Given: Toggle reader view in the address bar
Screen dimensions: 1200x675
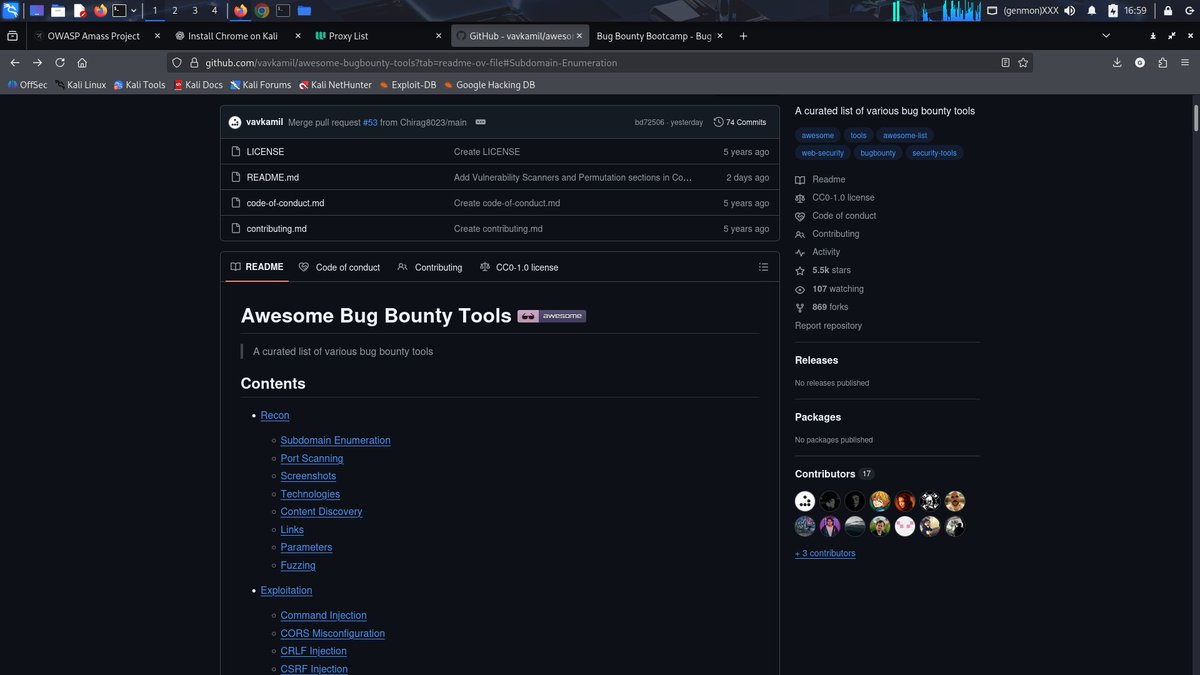Looking at the screenshot, I should (x=1005, y=62).
